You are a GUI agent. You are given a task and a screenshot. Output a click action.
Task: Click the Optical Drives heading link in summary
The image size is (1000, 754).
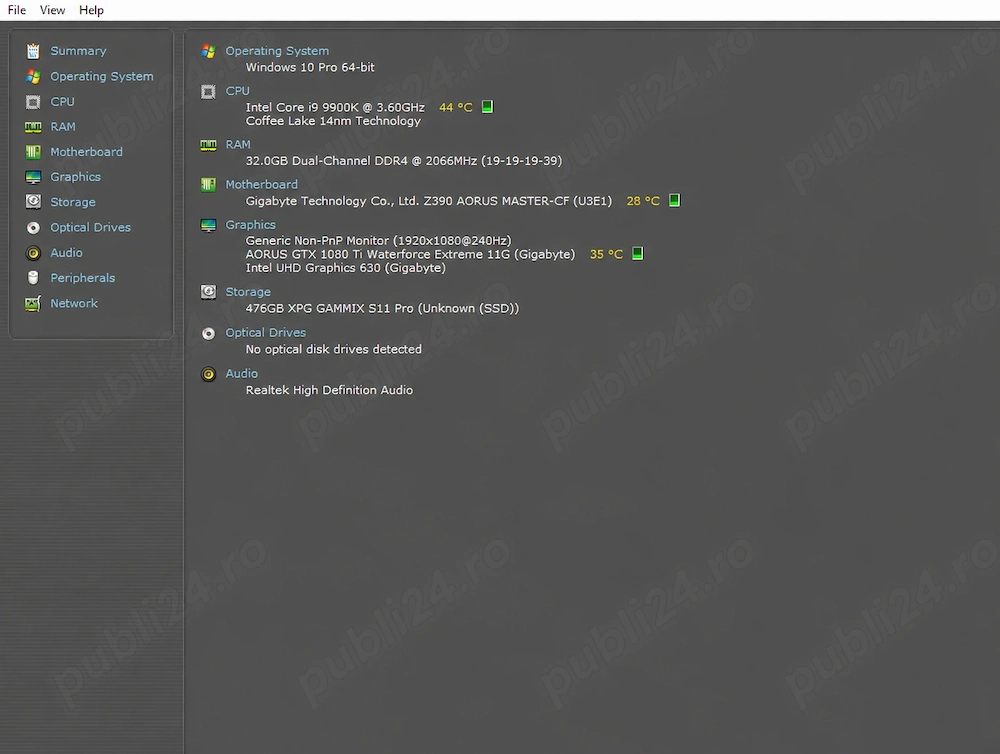pyautogui.click(x=266, y=333)
